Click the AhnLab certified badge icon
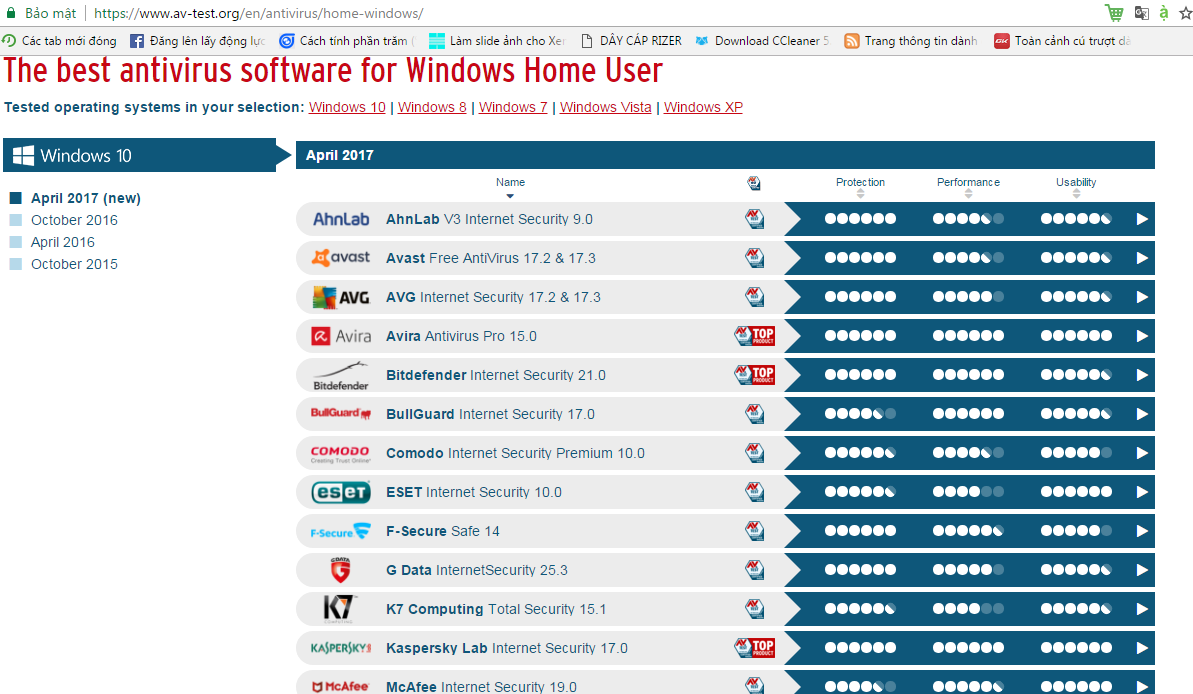Image resolution: width=1193 pixels, height=694 pixels. point(754,219)
